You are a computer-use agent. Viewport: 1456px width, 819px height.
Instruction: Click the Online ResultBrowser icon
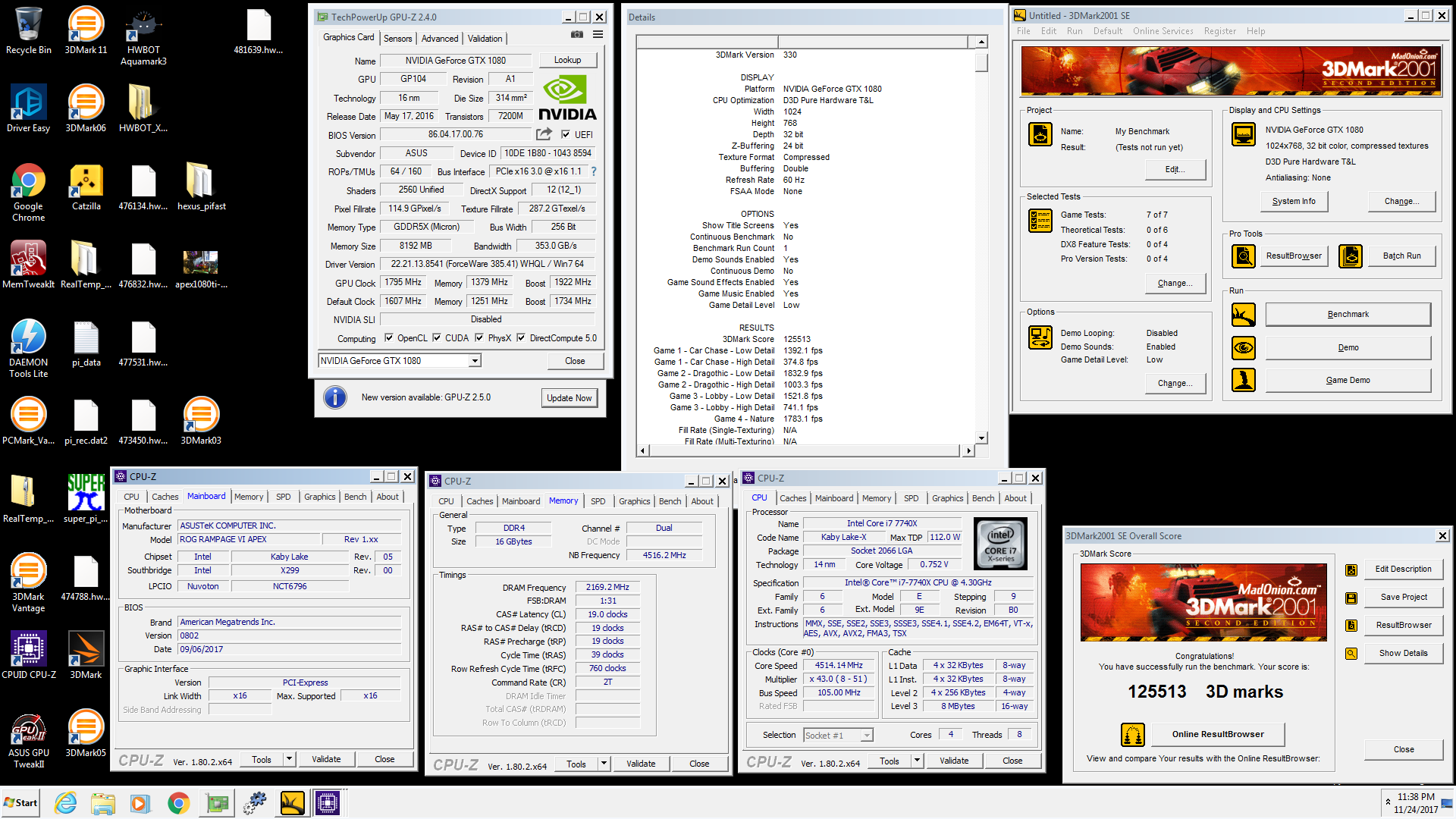tap(1133, 734)
